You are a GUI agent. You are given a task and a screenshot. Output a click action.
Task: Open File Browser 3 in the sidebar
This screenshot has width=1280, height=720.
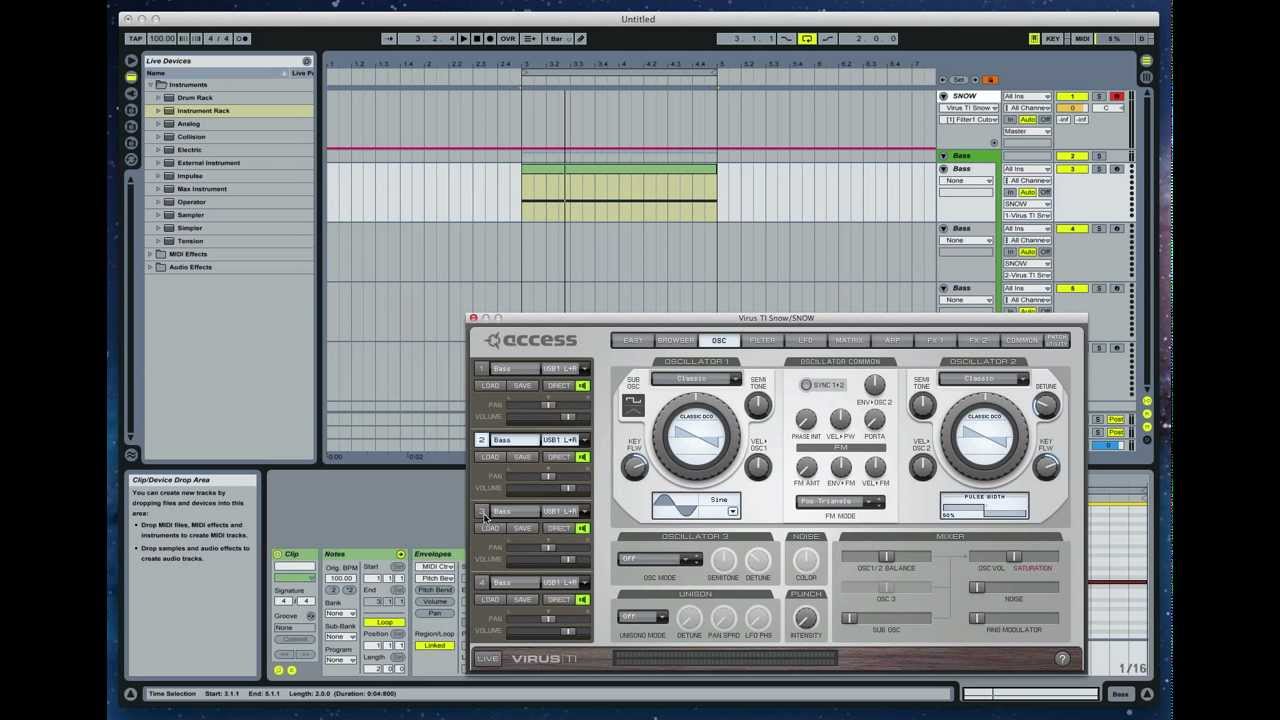pyautogui.click(x=131, y=143)
